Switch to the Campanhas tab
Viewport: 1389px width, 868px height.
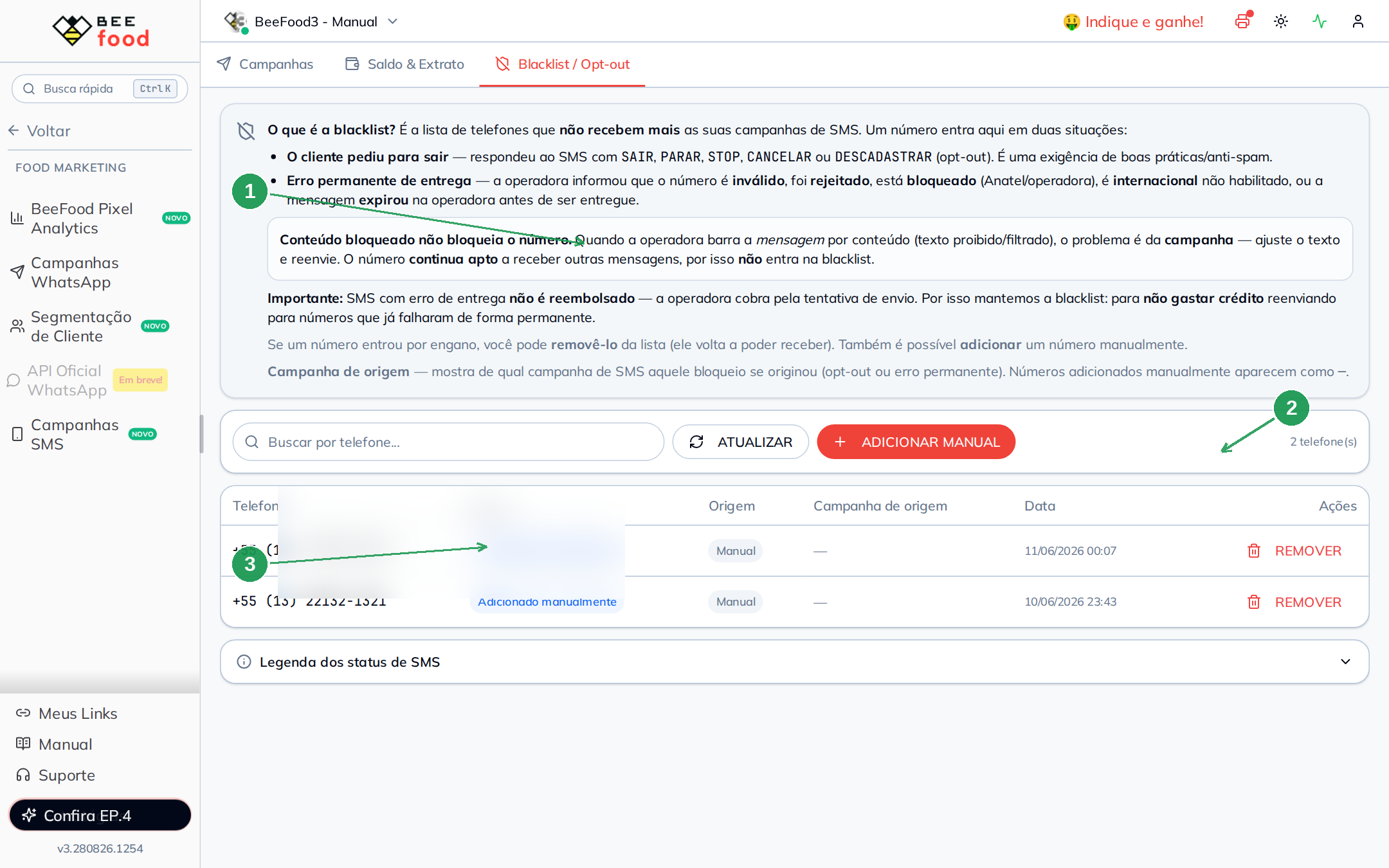tap(265, 64)
